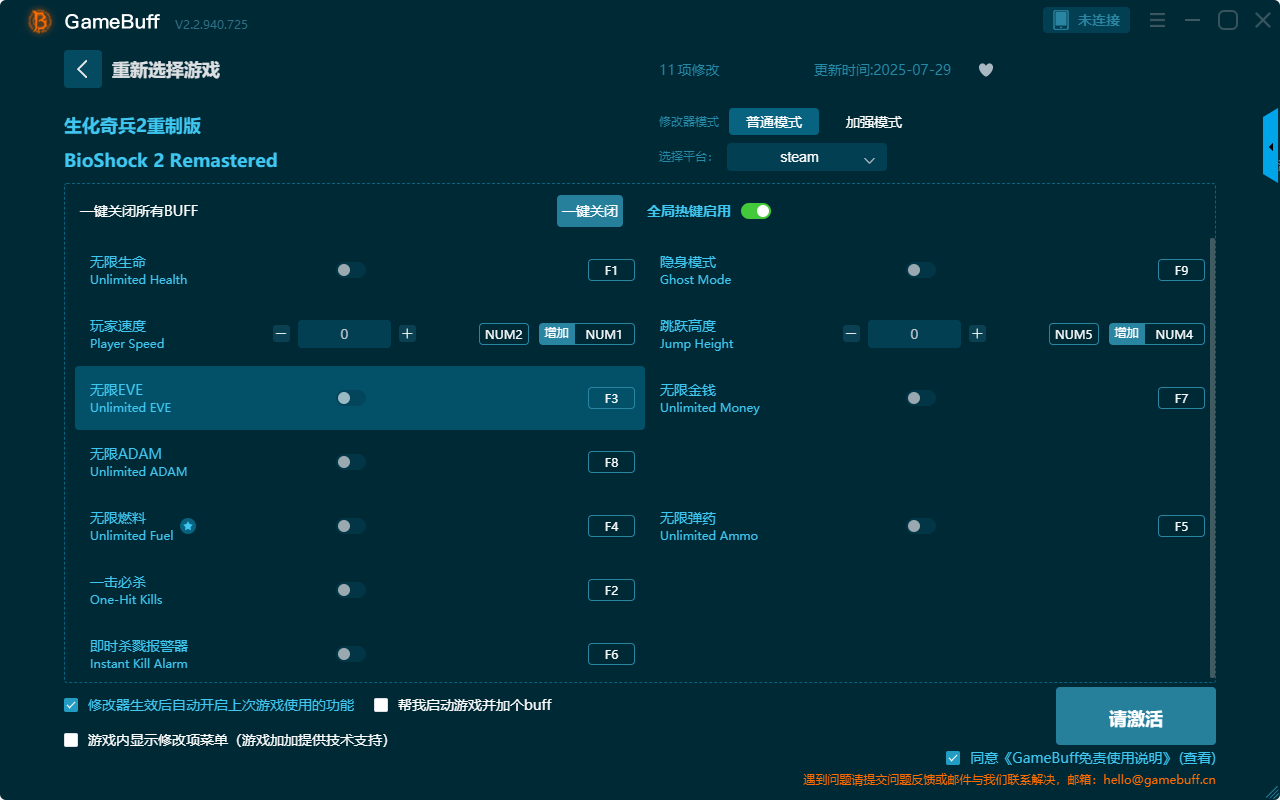Click the F7 hotkey for Unlimited Money

(x=1181, y=398)
